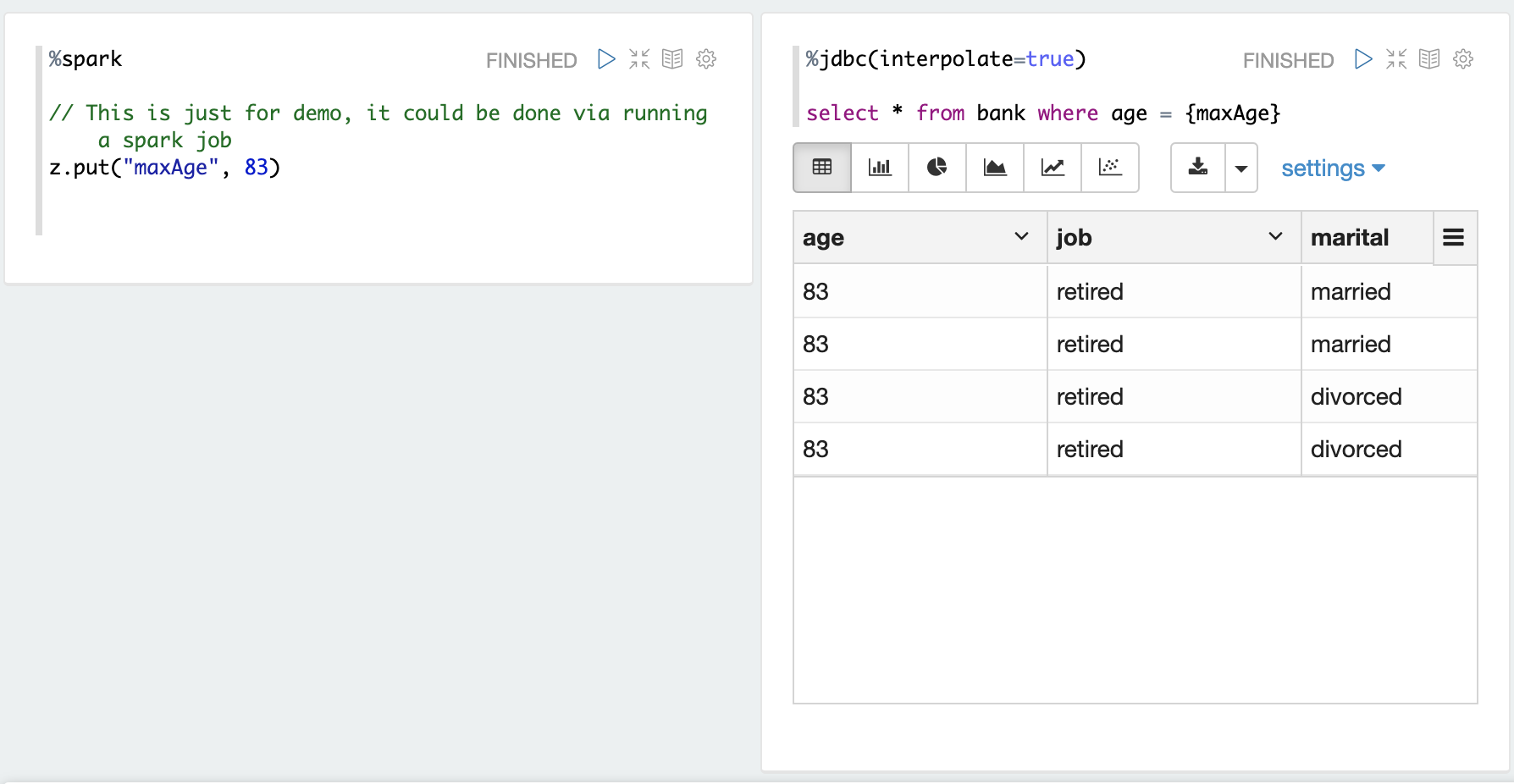Open download format dropdown arrow
Screen dimensions: 1514x784
tap(1241, 168)
